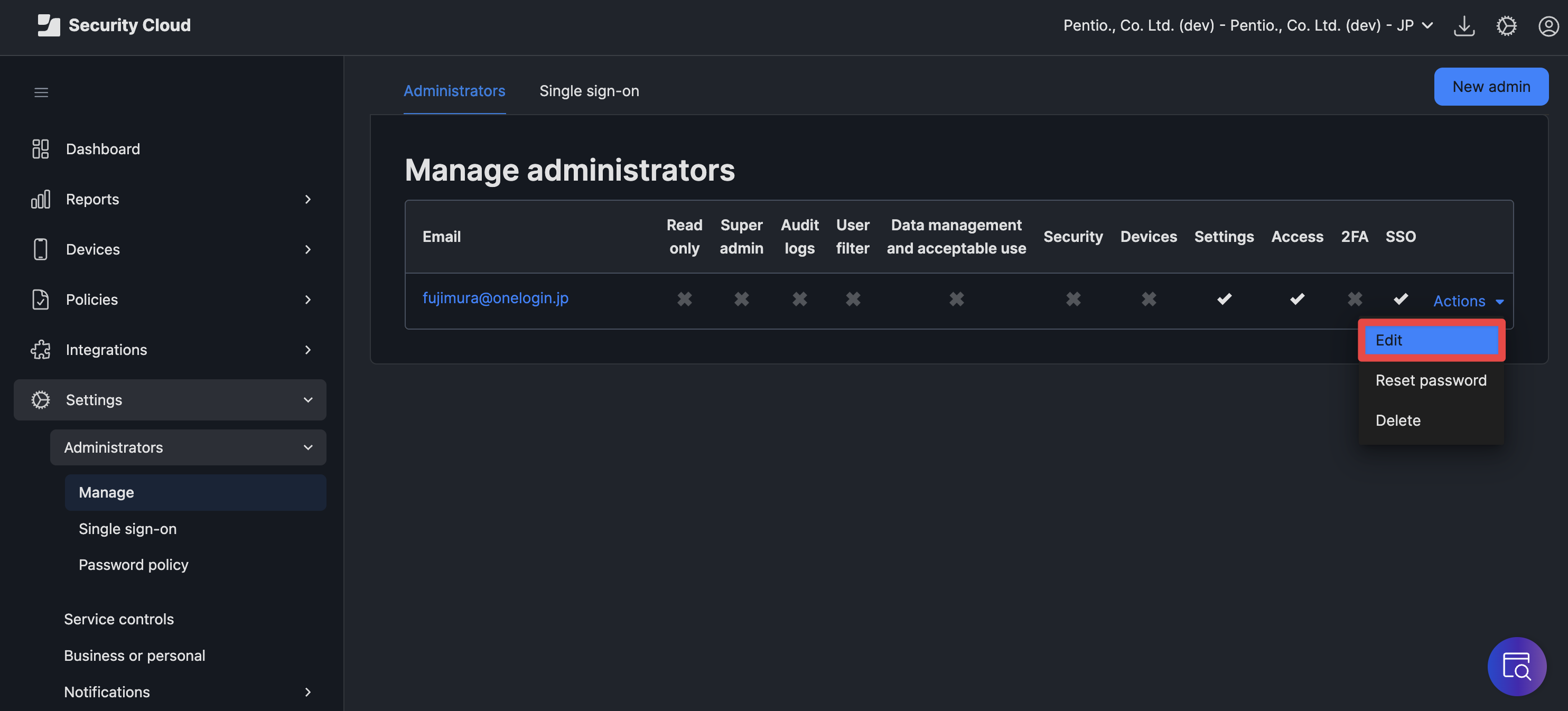Image resolution: width=1568 pixels, height=711 pixels.
Task: Click the Data management X mark for fujimura
Action: click(956, 298)
